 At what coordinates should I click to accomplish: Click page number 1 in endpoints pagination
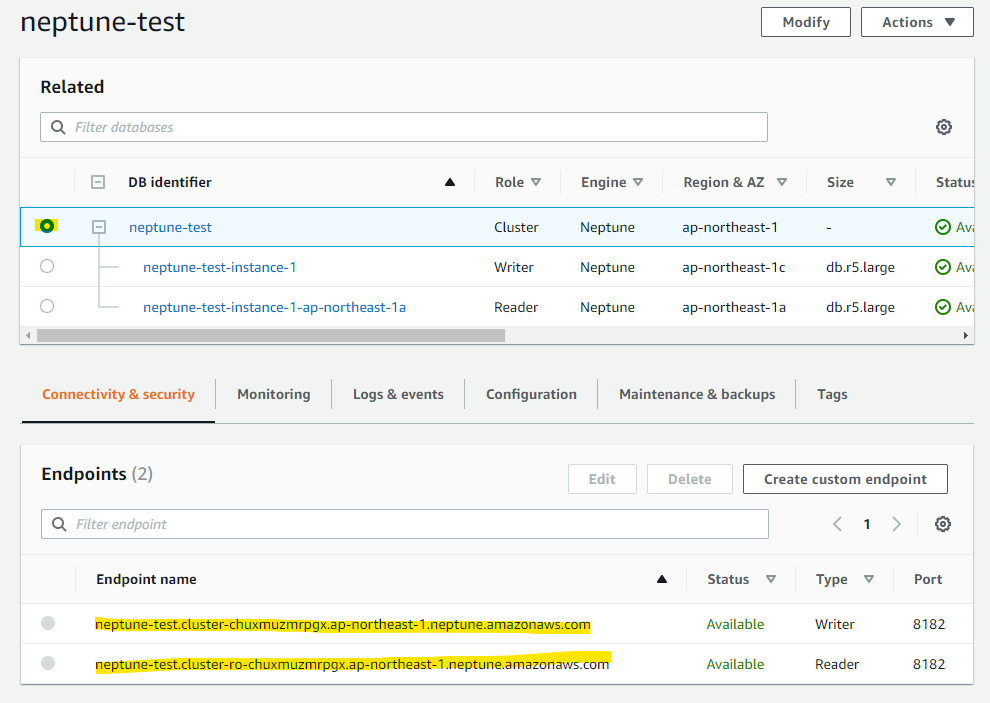[867, 524]
